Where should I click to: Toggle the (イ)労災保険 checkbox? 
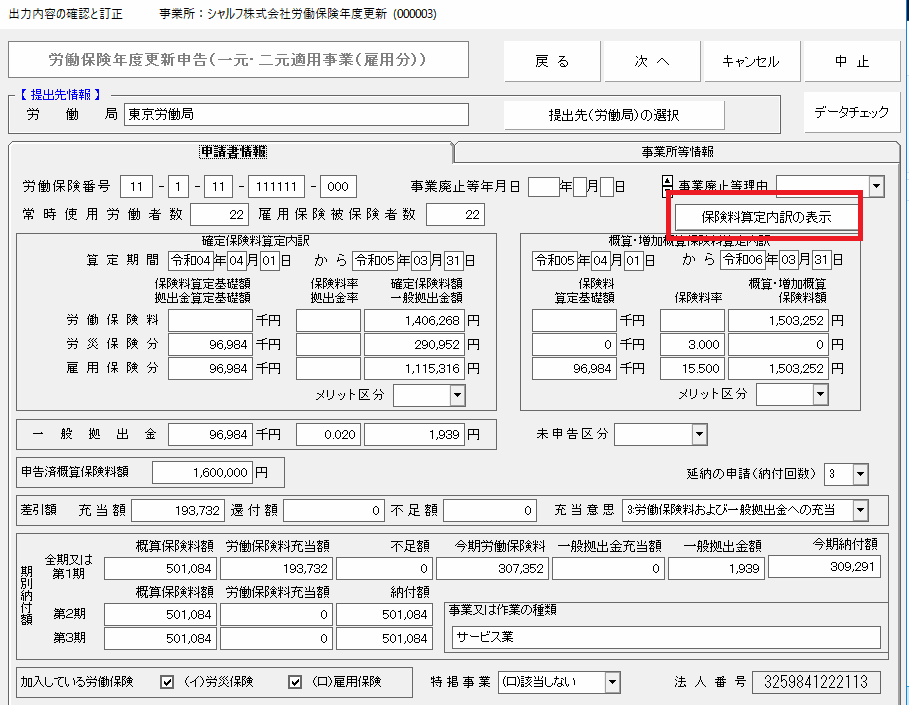pos(168,682)
